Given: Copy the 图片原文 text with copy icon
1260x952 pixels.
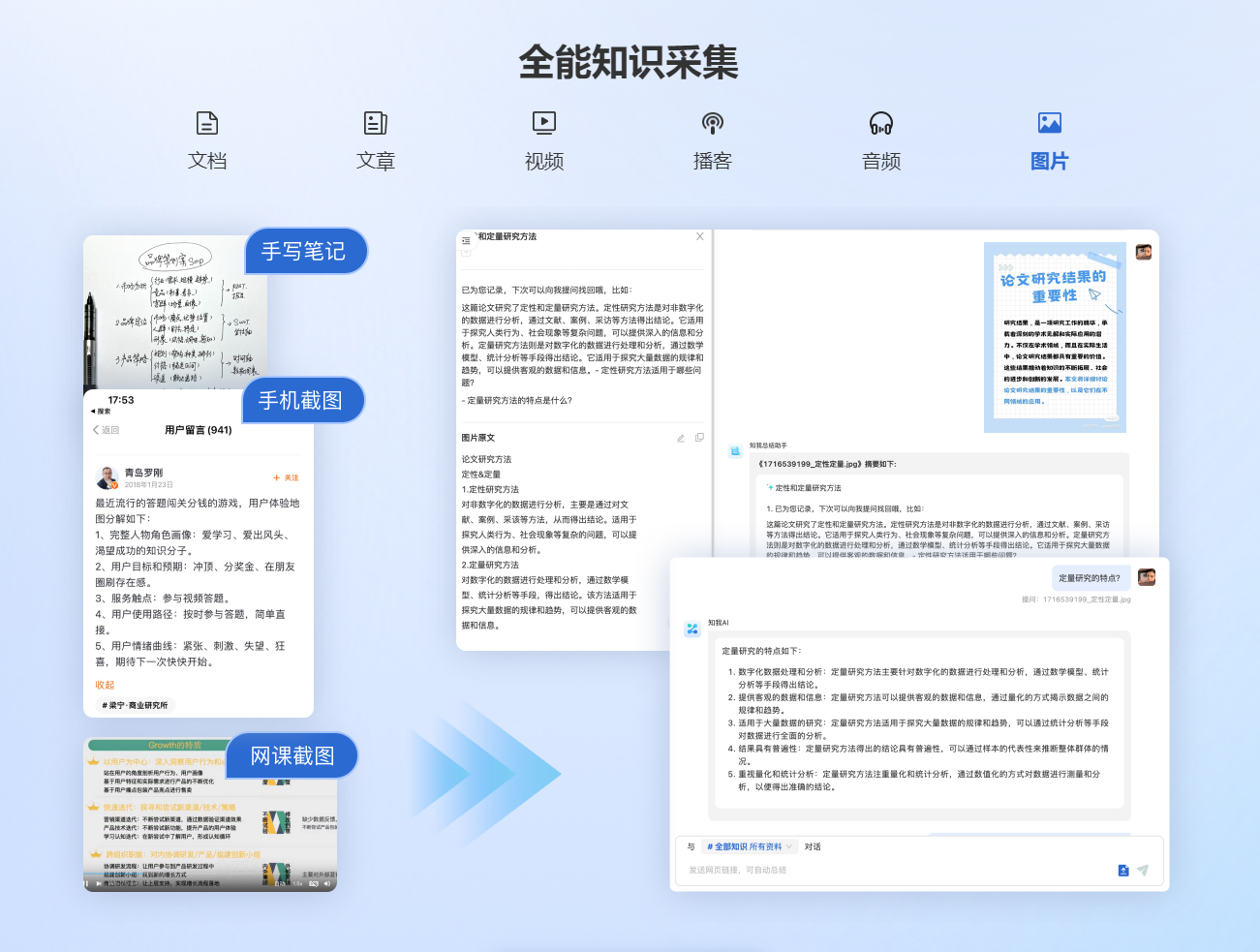Looking at the screenshot, I should pyautogui.click(x=699, y=438).
